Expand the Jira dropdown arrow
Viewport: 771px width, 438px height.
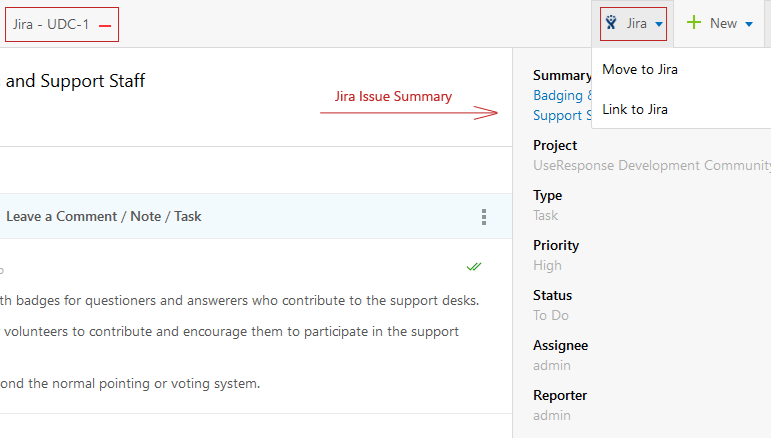click(659, 24)
